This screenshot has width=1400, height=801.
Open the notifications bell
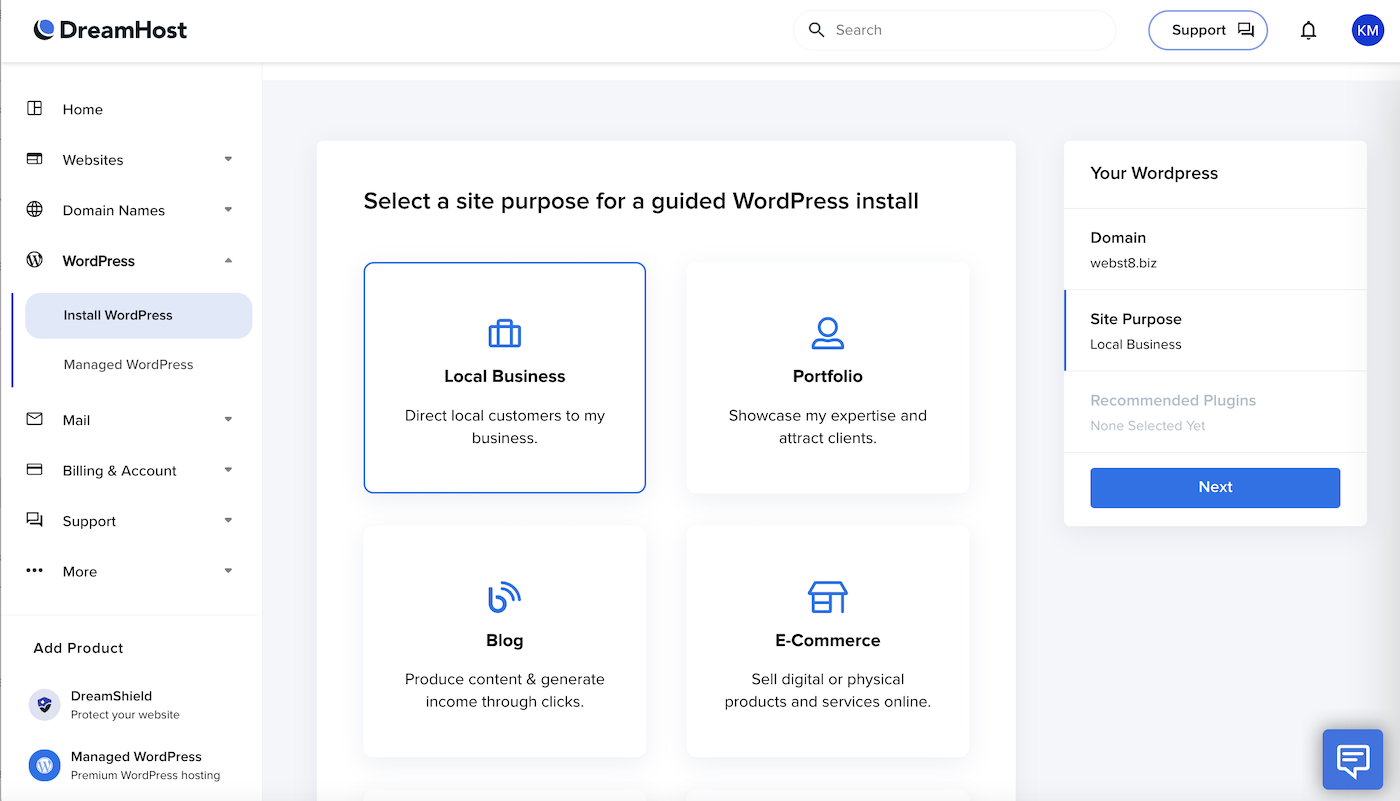[x=1308, y=30]
